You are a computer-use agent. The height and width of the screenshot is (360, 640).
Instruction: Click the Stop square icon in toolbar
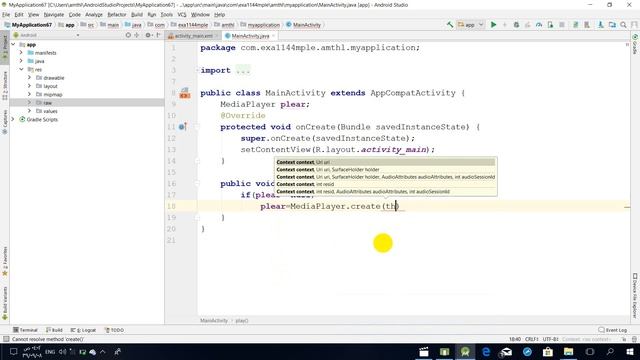[562, 25]
